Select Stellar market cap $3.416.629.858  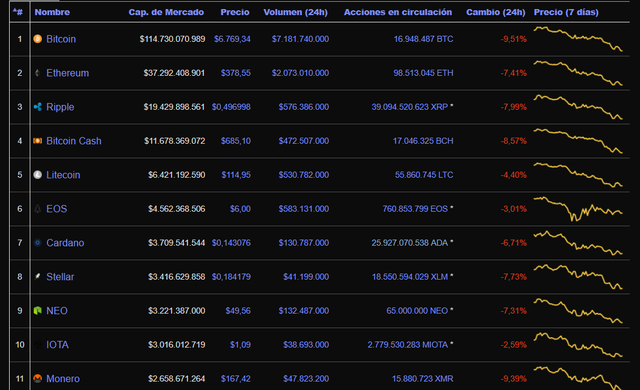(x=177, y=277)
